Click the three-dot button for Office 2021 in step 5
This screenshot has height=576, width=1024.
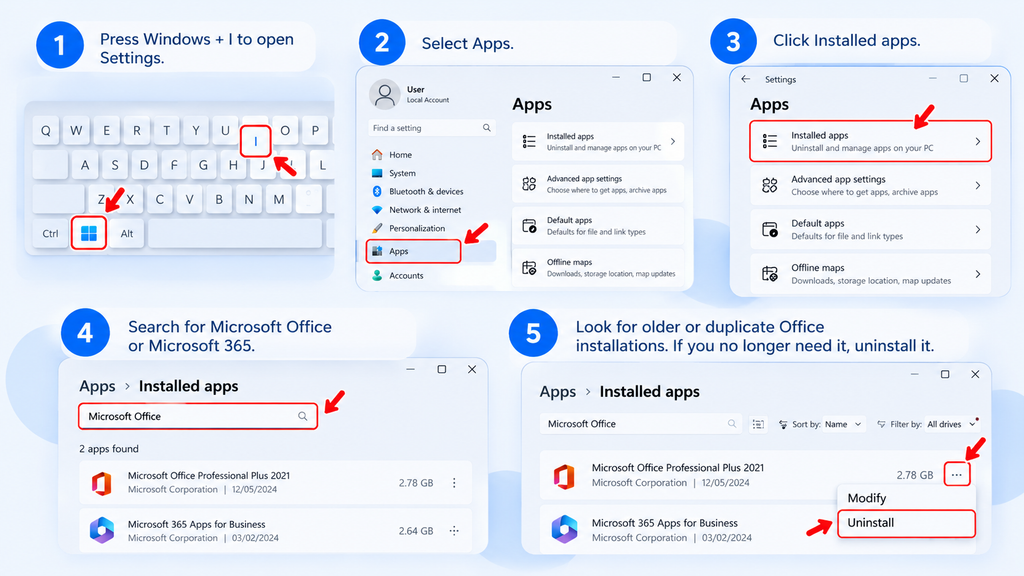[957, 475]
